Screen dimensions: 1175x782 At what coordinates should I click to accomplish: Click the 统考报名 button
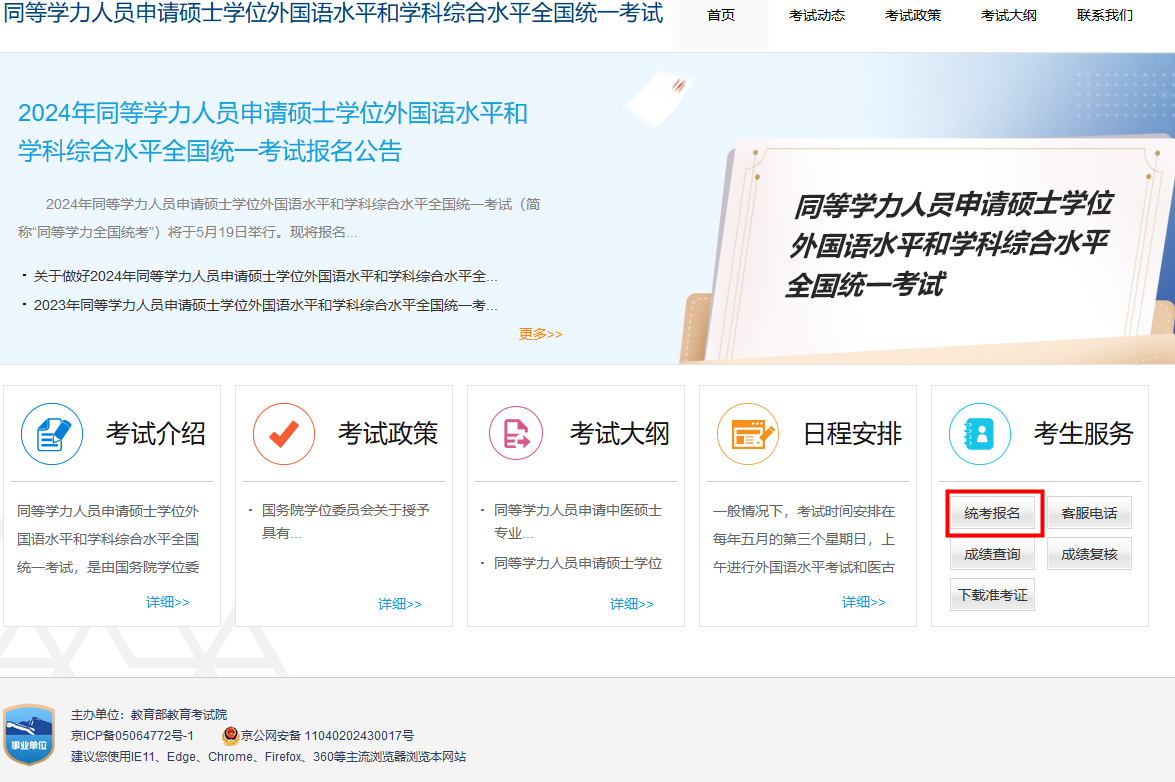[x=992, y=512]
